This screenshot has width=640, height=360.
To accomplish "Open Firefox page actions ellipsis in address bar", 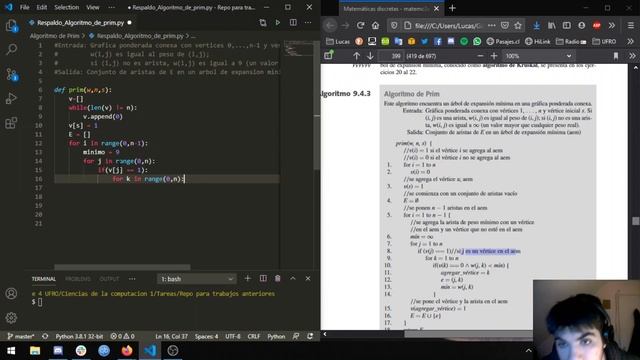I will [x=492, y=25].
